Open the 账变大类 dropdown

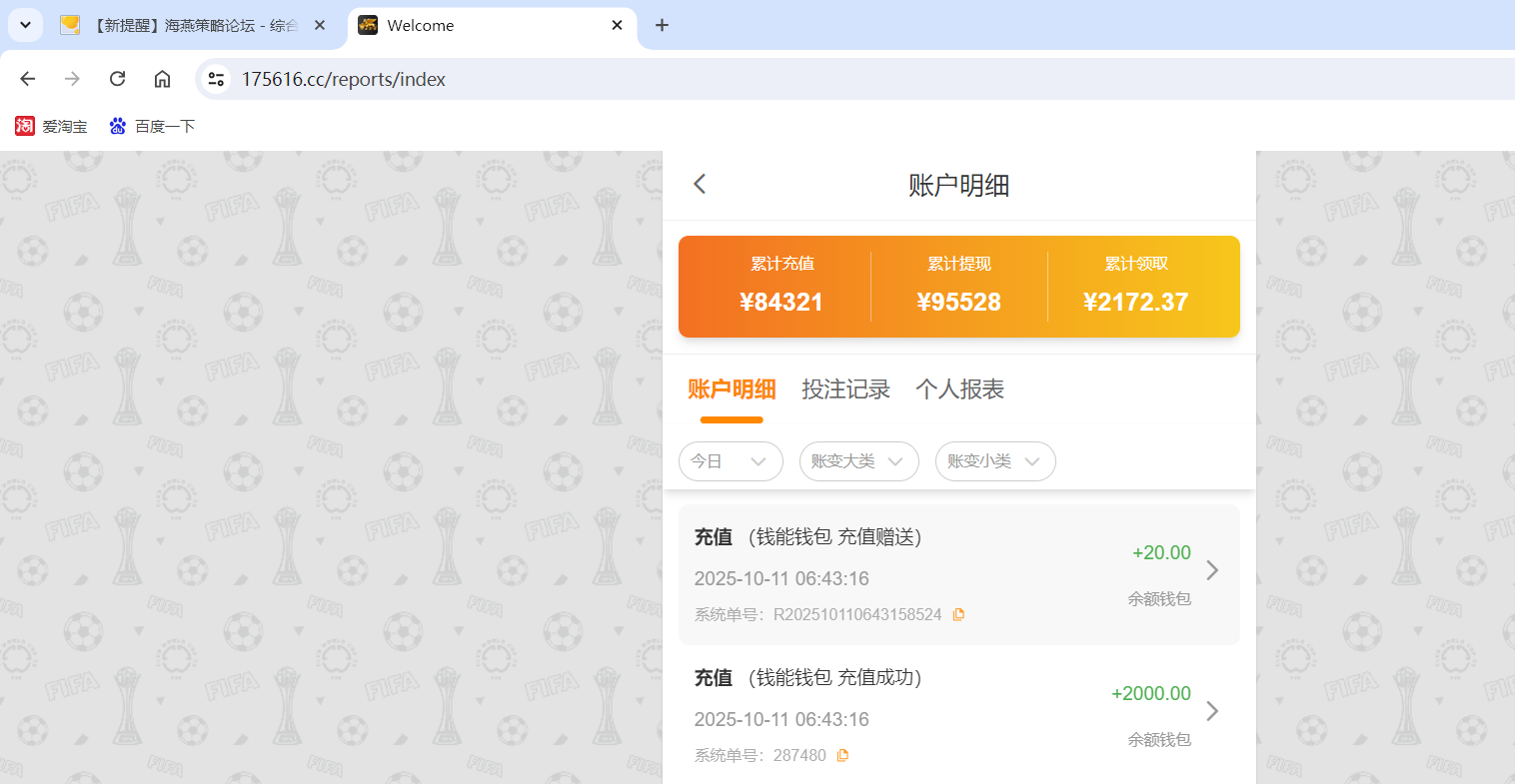tap(858, 461)
